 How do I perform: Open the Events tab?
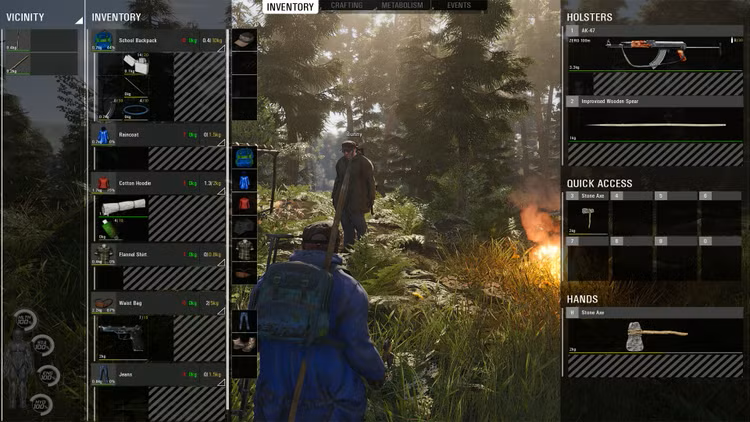click(459, 6)
